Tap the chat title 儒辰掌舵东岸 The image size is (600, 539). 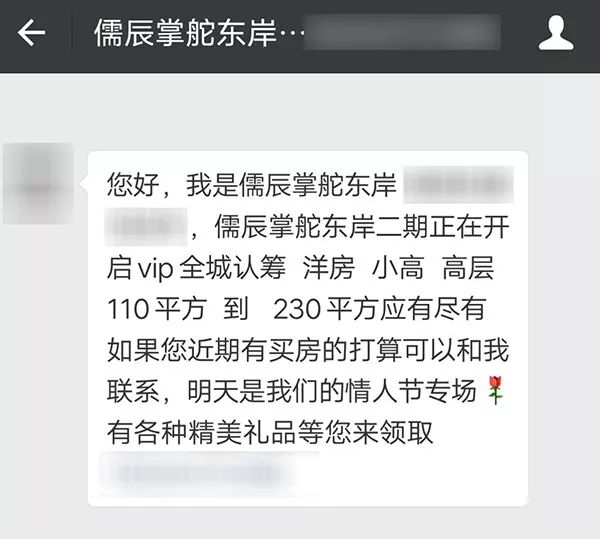[186, 33]
